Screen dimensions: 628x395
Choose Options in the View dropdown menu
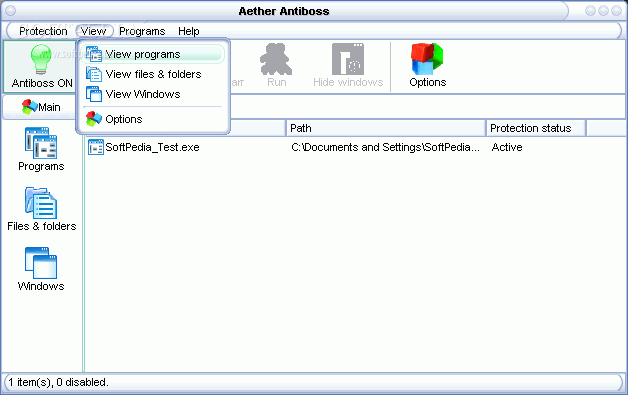(x=153, y=119)
